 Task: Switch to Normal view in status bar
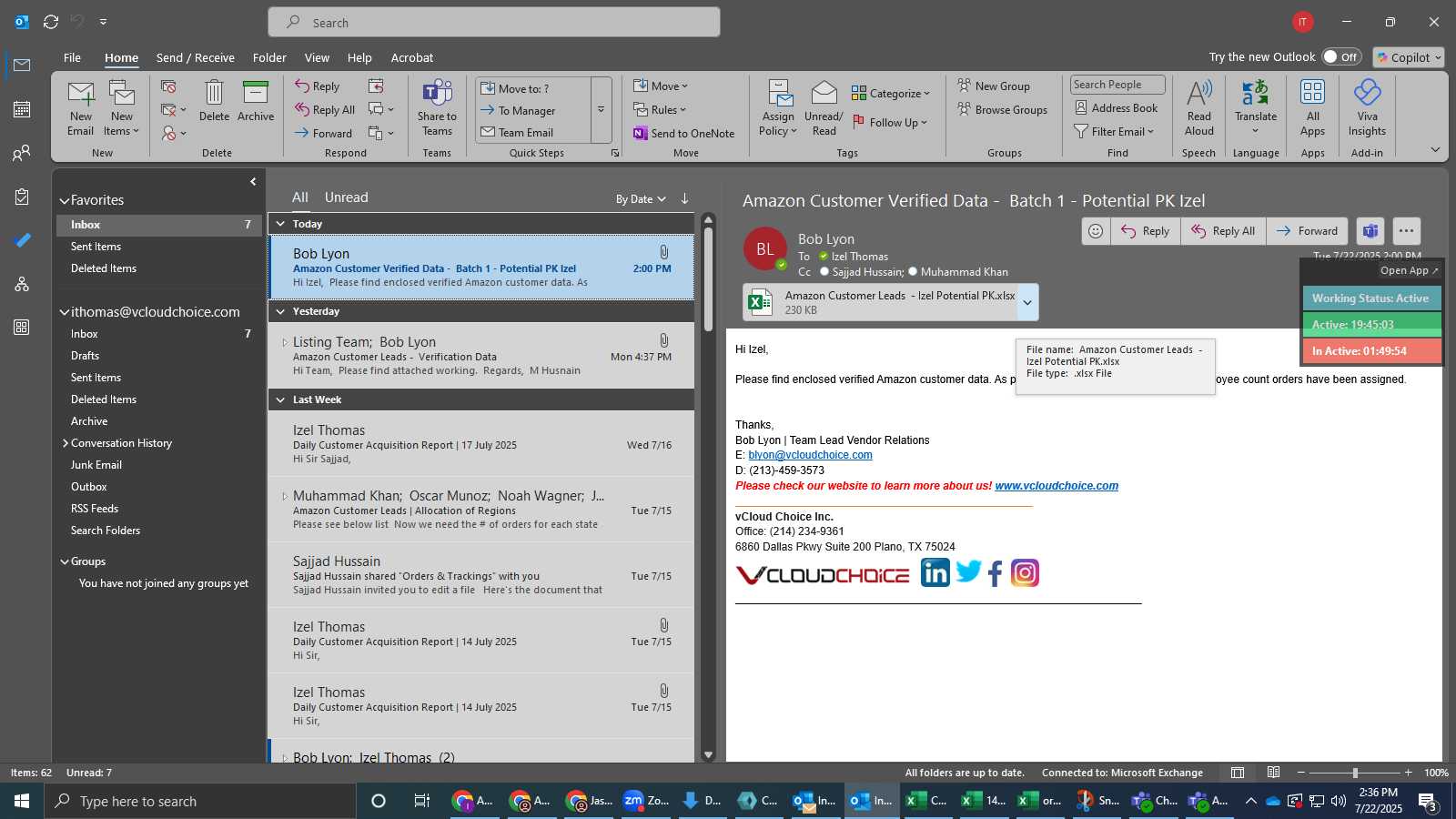(1238, 773)
